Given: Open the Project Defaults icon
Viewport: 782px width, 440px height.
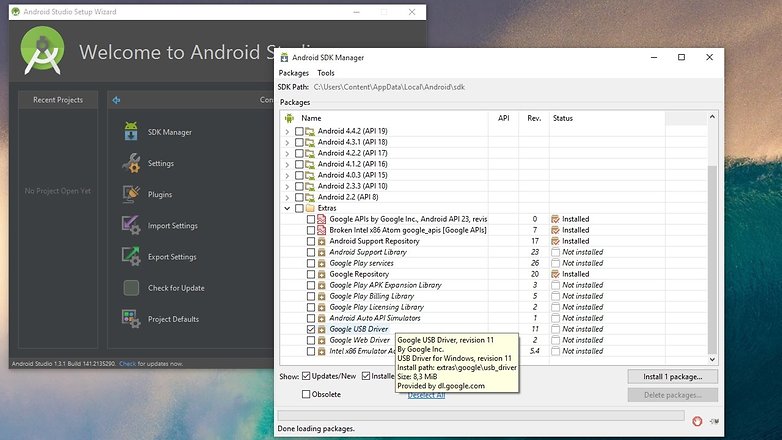Looking at the screenshot, I should (x=131, y=319).
